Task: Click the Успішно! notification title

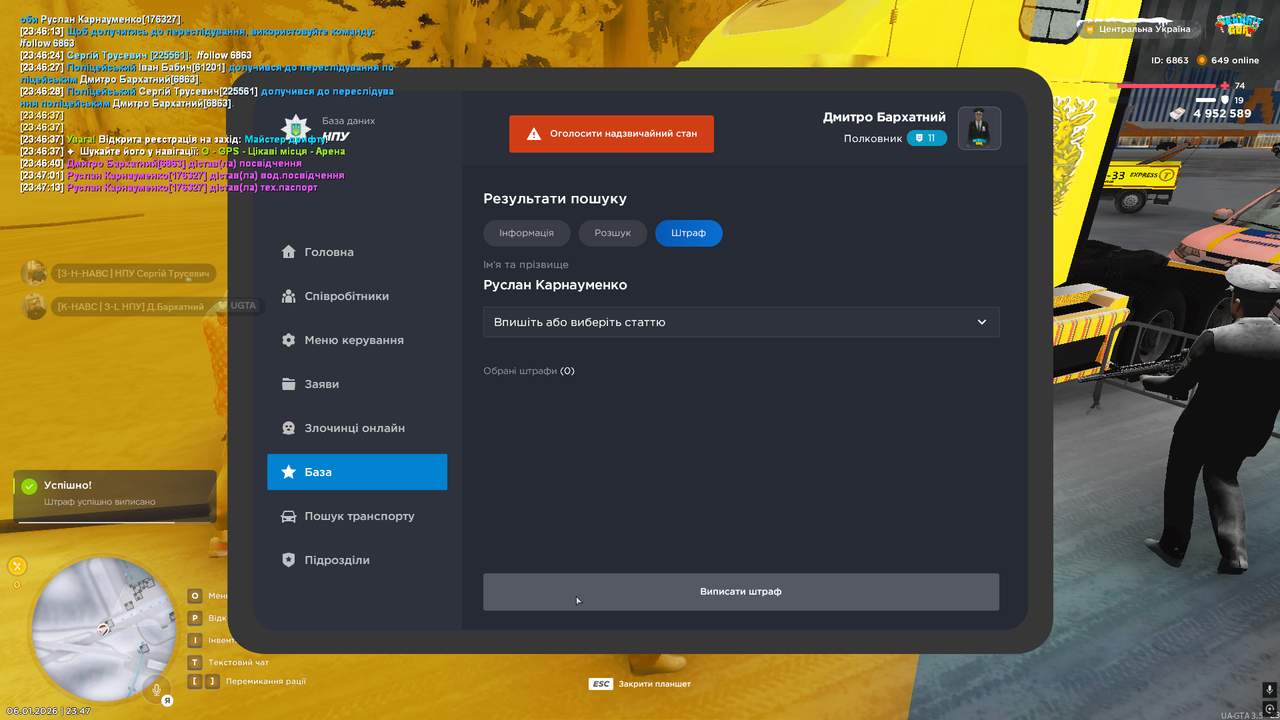Action: [68, 485]
